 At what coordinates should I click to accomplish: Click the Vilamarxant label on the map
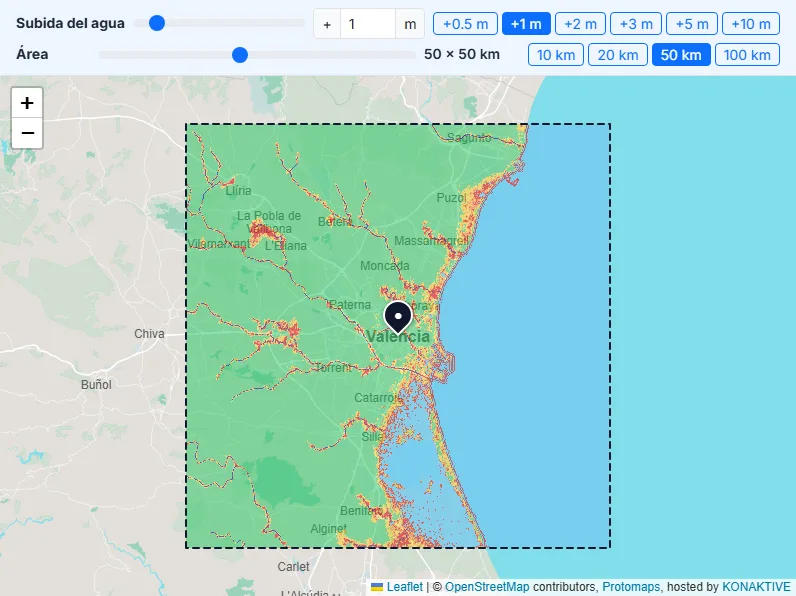pos(219,244)
